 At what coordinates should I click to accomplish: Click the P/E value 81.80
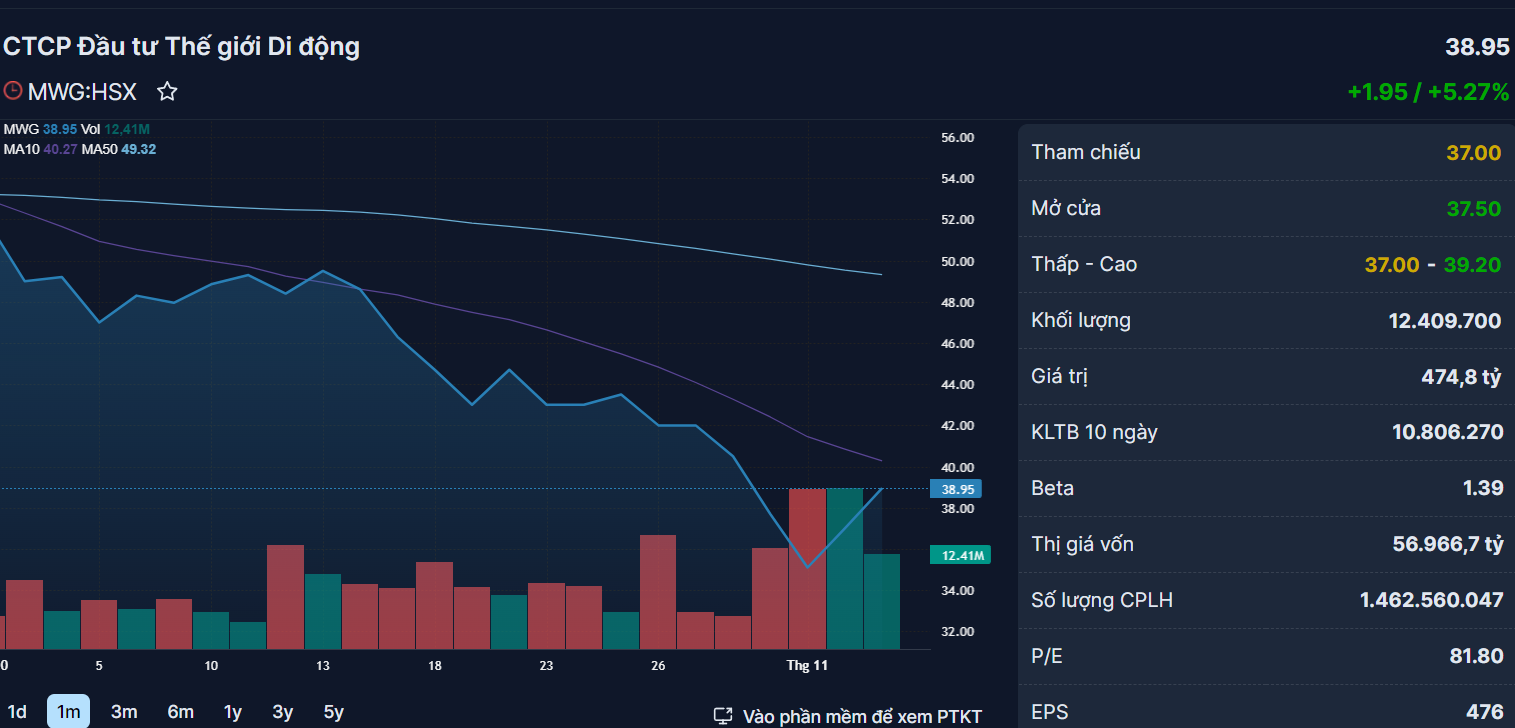pos(1476,657)
